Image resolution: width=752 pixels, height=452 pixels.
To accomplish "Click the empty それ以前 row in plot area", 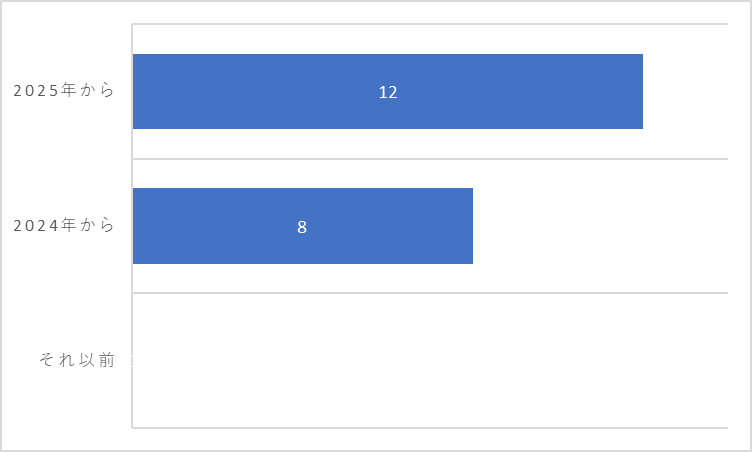I will [x=430, y=360].
